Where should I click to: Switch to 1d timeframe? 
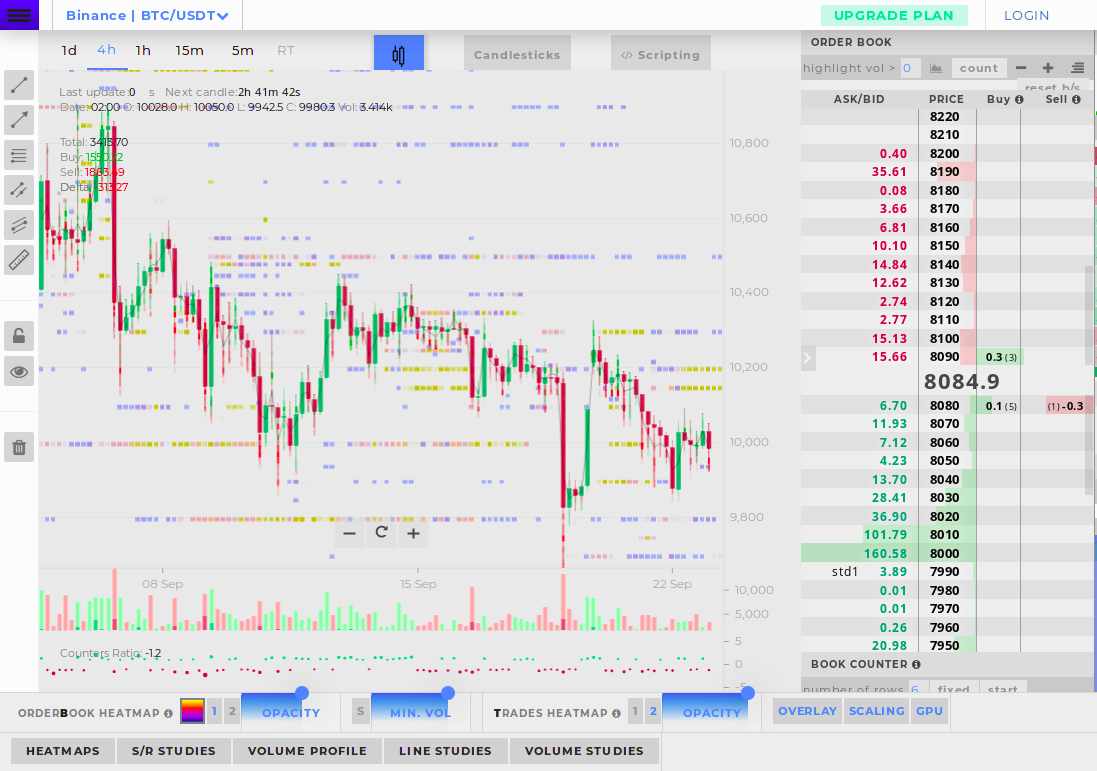pos(69,50)
